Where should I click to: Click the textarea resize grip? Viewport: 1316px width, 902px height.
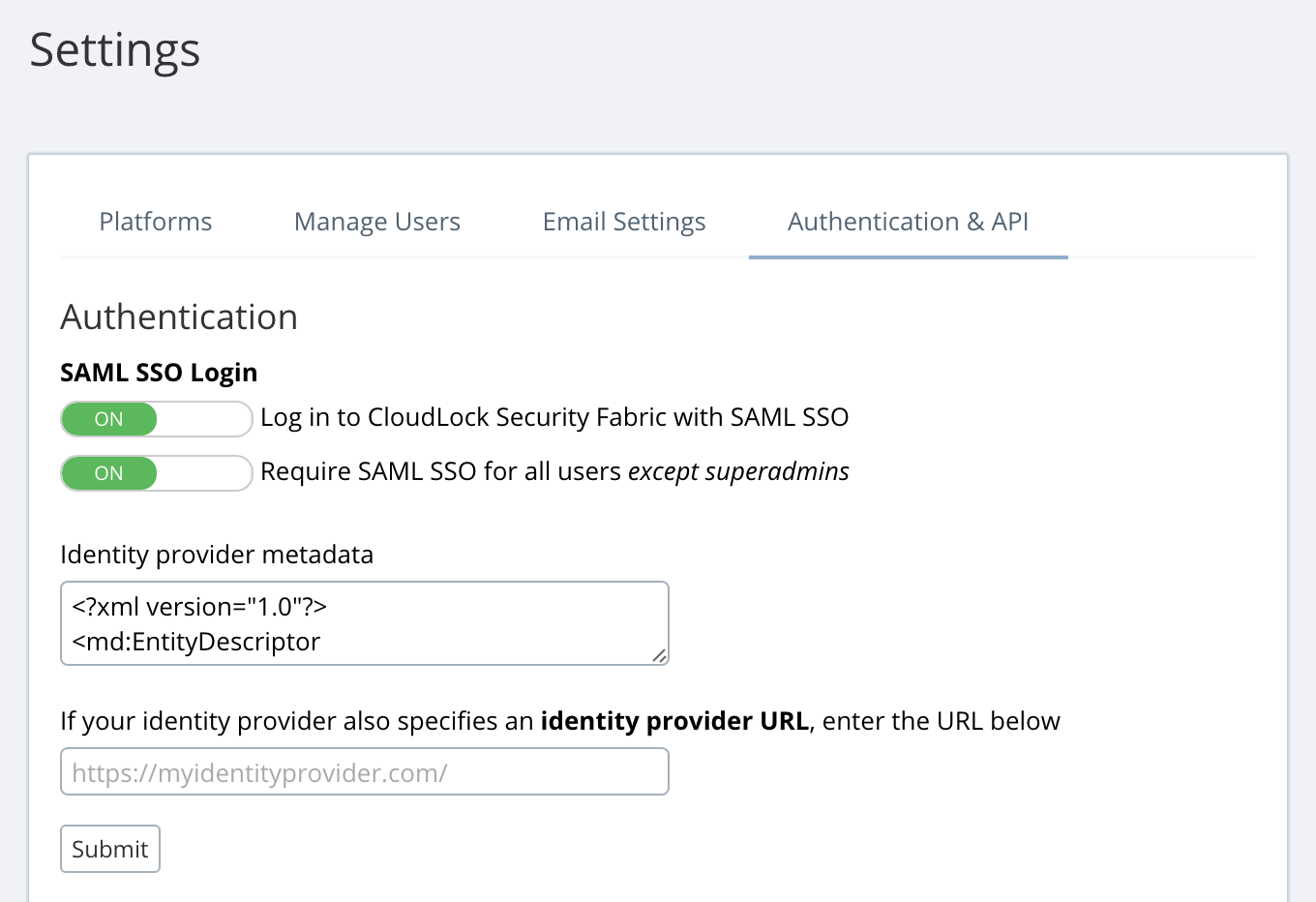(x=661, y=657)
